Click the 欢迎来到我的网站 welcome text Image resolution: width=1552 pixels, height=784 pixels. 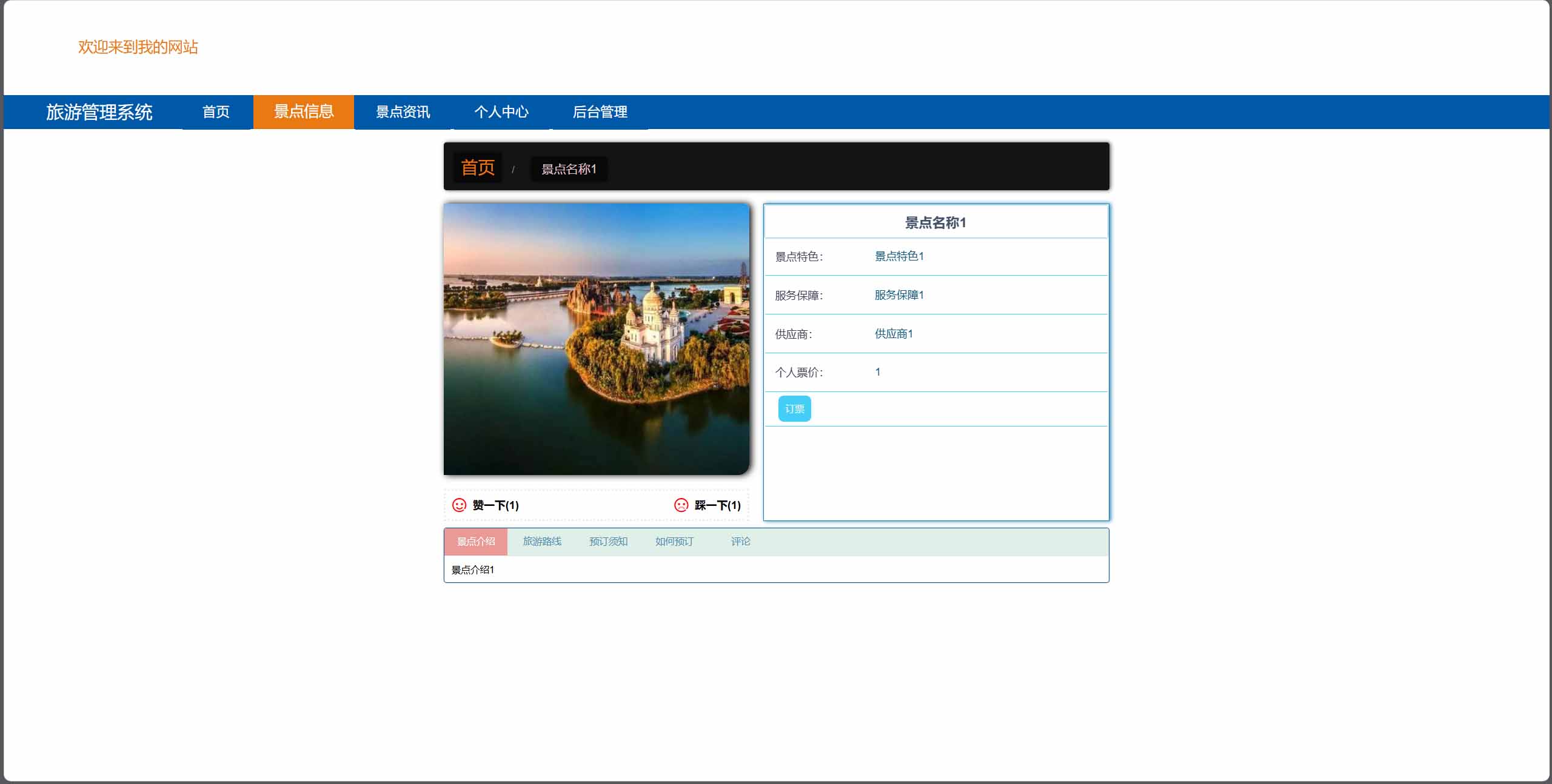[x=138, y=47]
